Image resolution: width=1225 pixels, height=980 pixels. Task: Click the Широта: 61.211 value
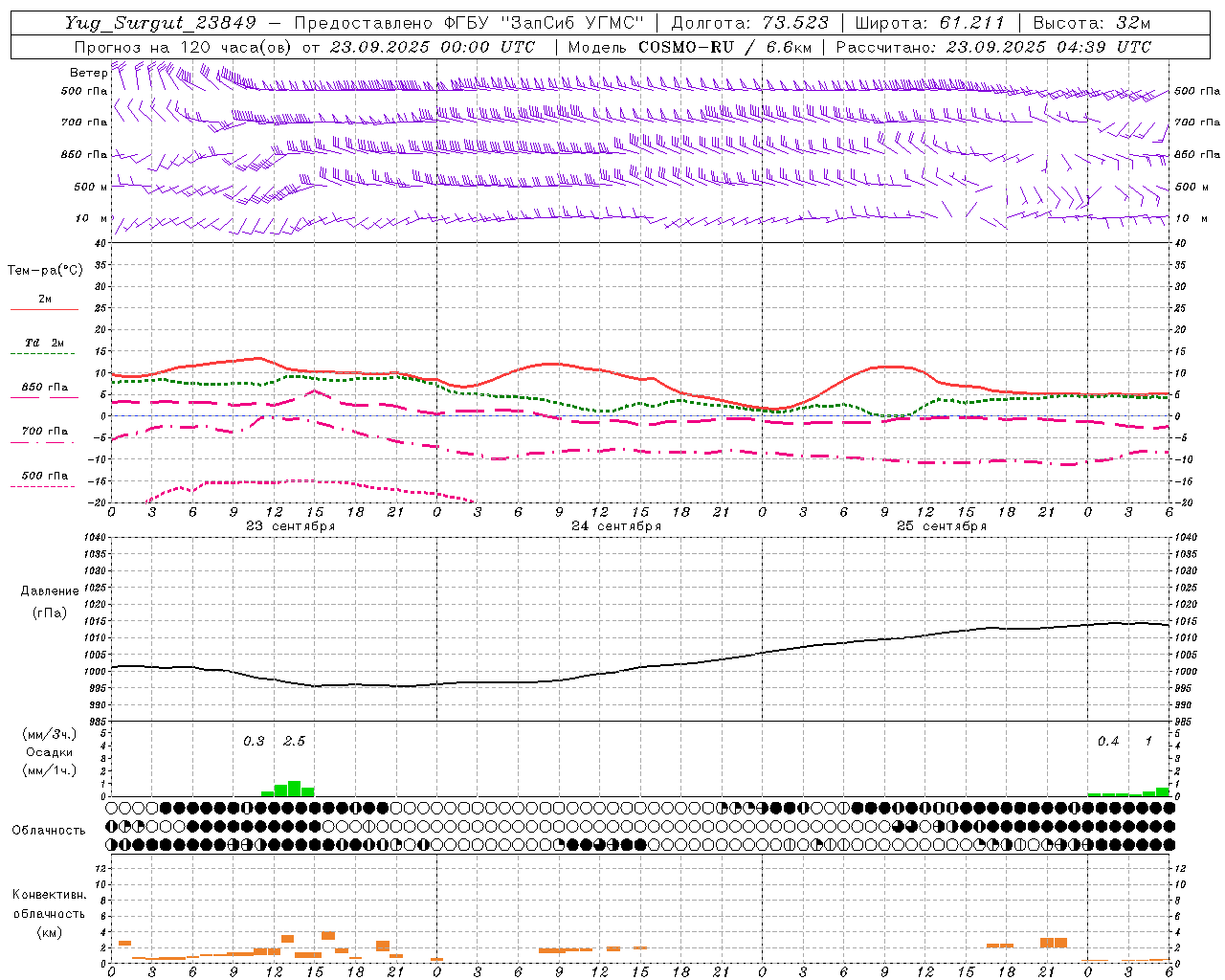click(x=929, y=23)
